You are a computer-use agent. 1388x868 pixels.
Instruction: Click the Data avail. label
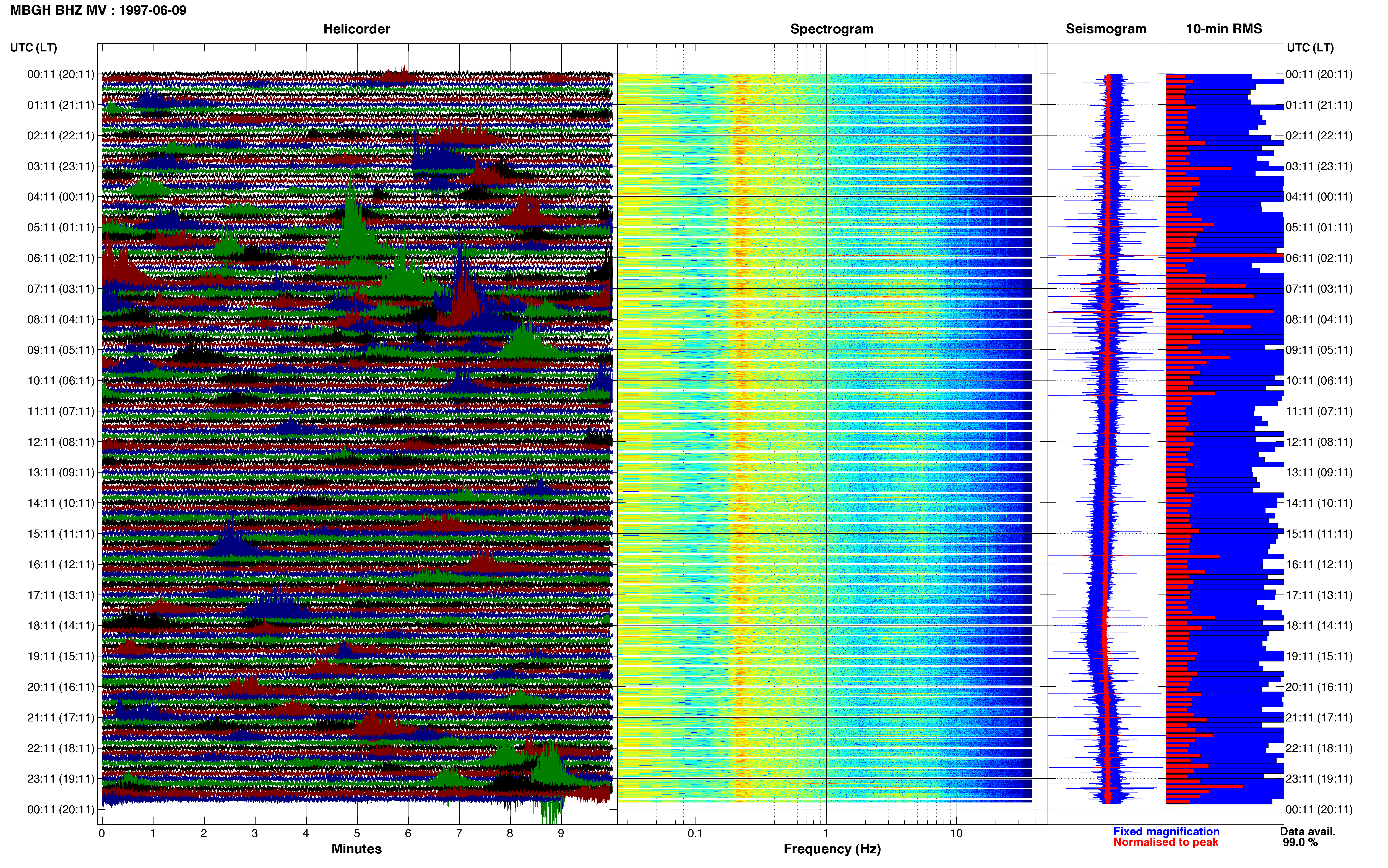[1308, 831]
